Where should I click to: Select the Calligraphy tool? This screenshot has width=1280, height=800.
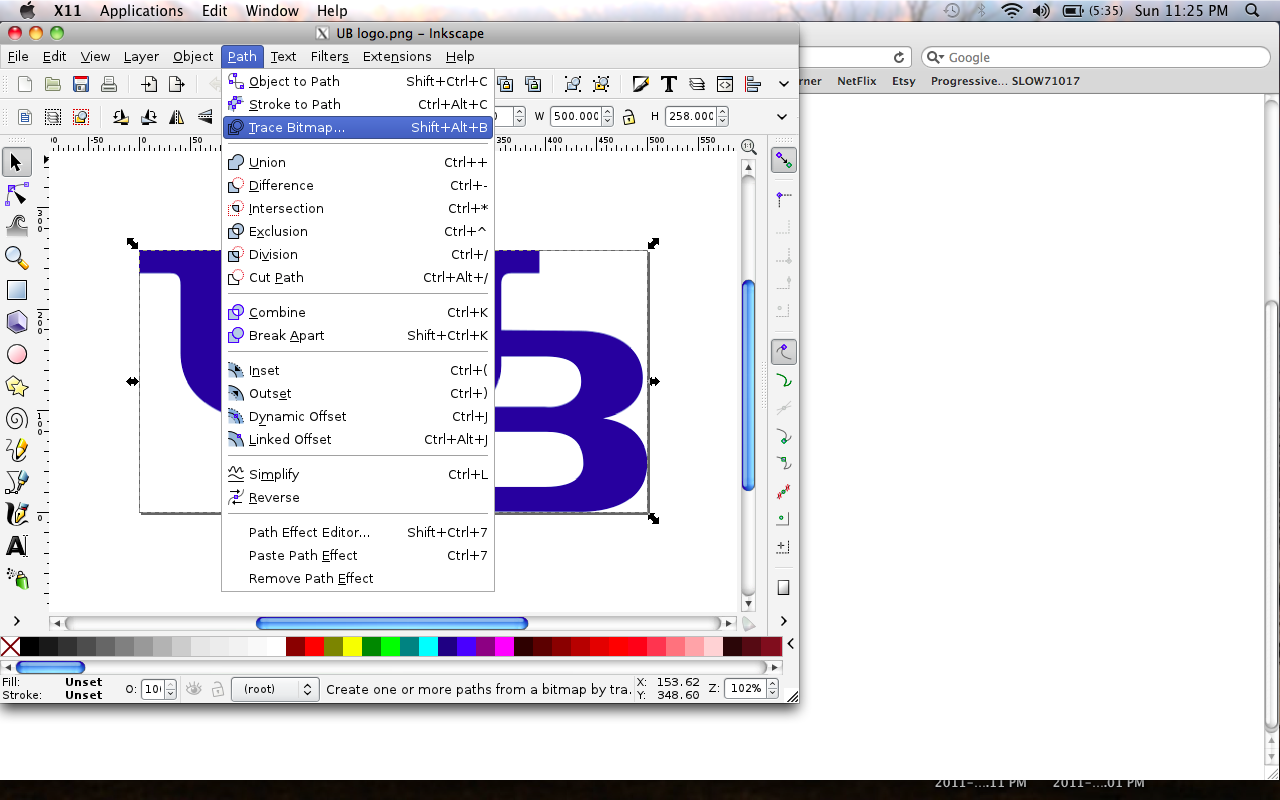(17, 514)
